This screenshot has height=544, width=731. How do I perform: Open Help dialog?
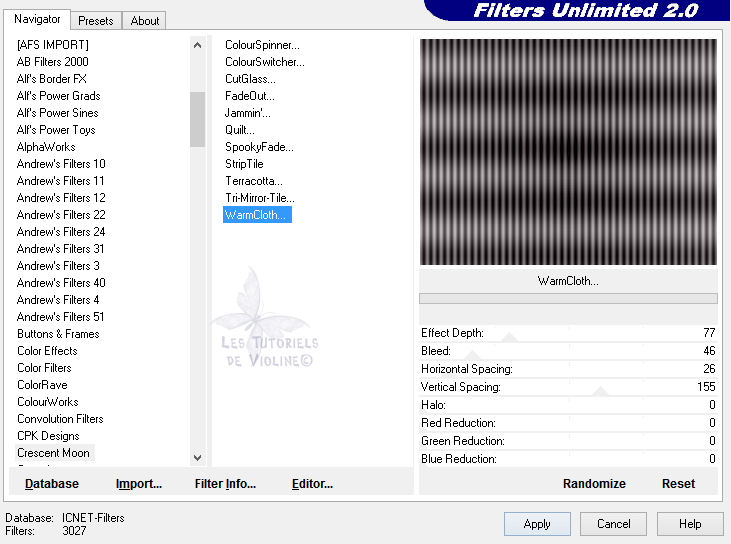690,524
